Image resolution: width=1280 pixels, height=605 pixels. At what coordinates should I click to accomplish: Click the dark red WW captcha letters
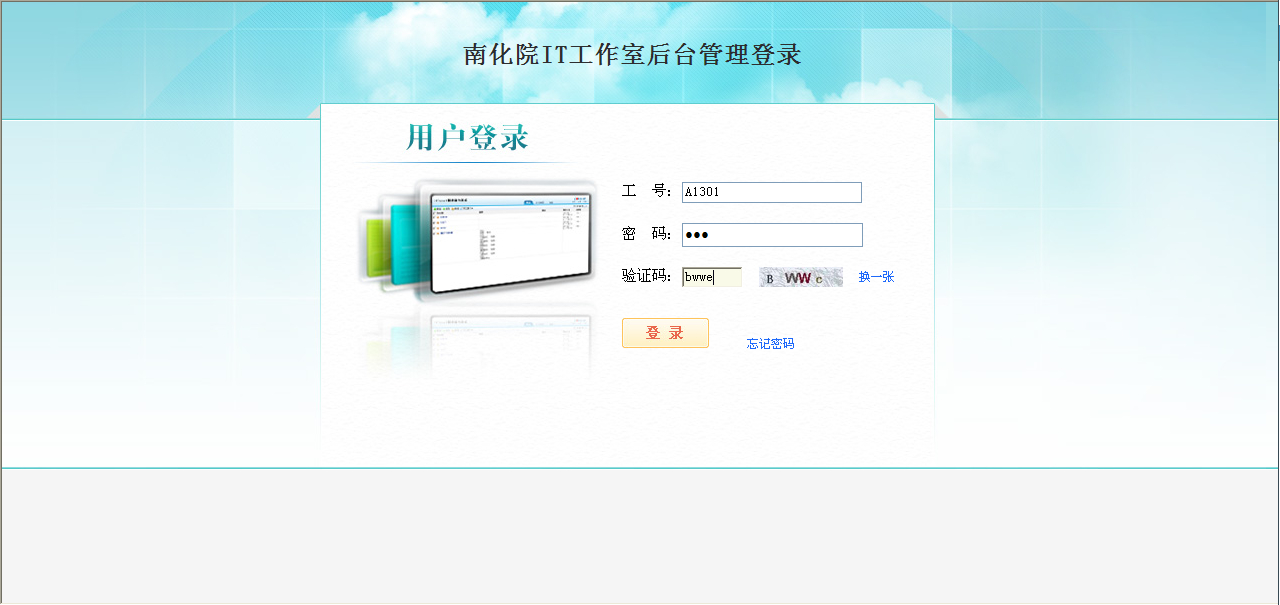point(798,278)
